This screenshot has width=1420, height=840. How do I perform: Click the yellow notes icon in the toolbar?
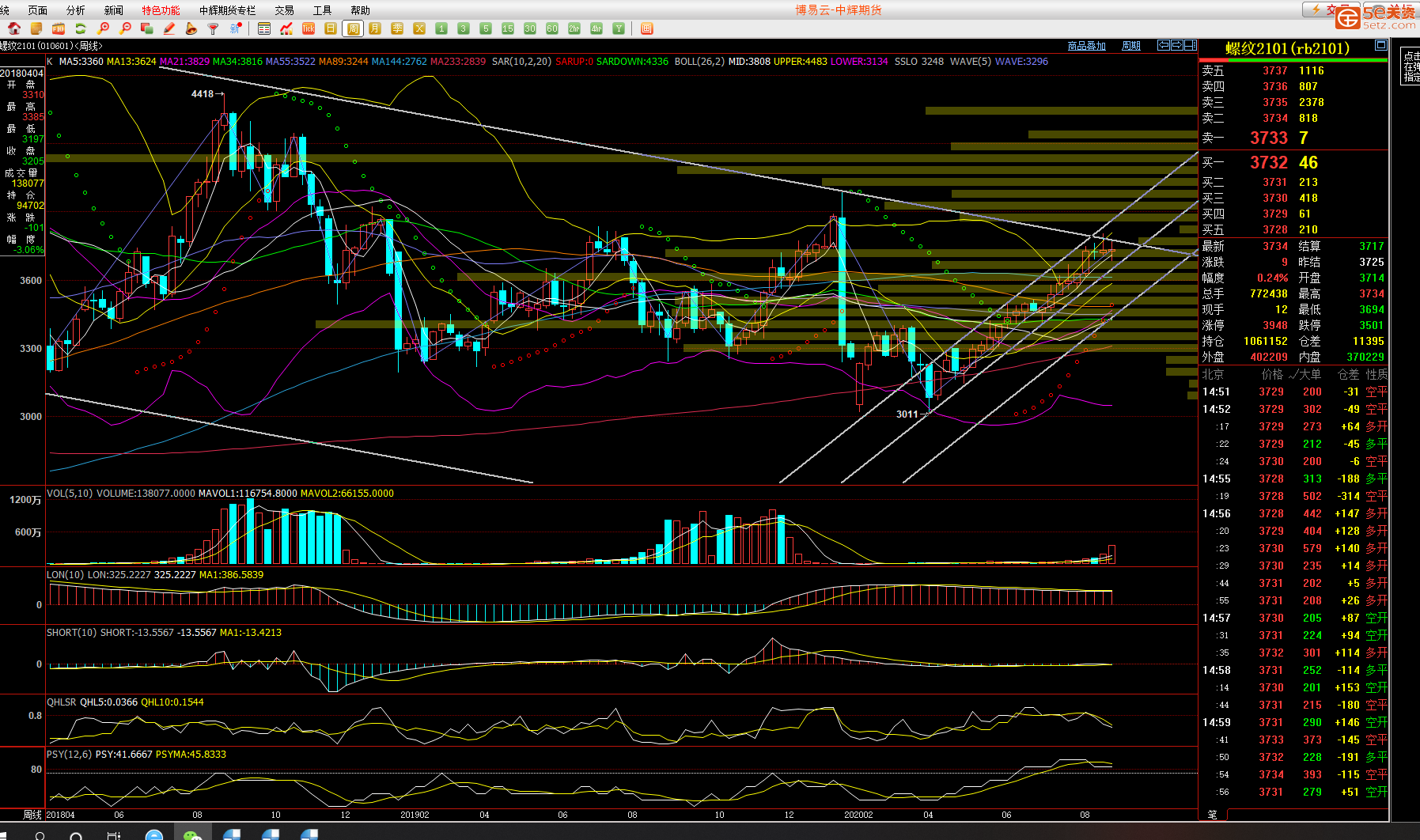point(36,28)
